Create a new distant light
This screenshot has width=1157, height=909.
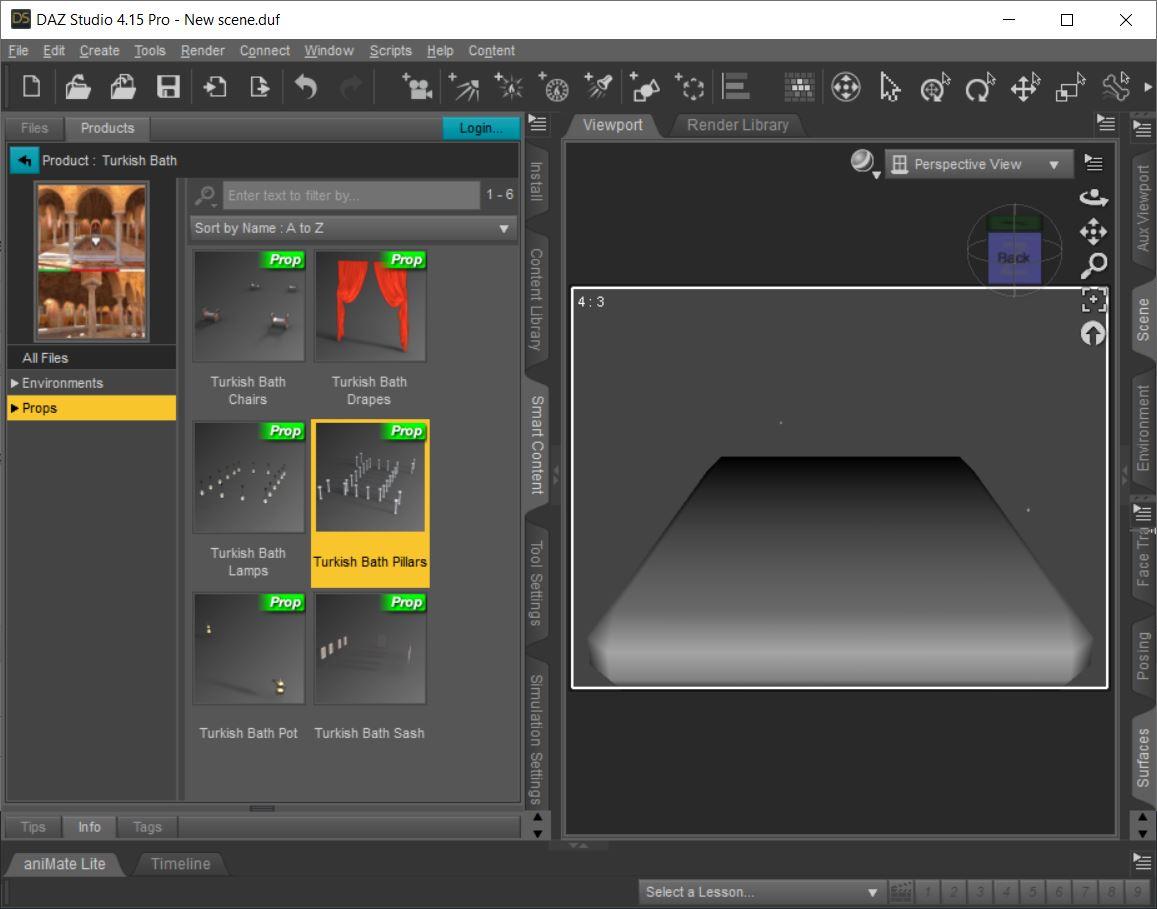pyautogui.click(x=463, y=87)
